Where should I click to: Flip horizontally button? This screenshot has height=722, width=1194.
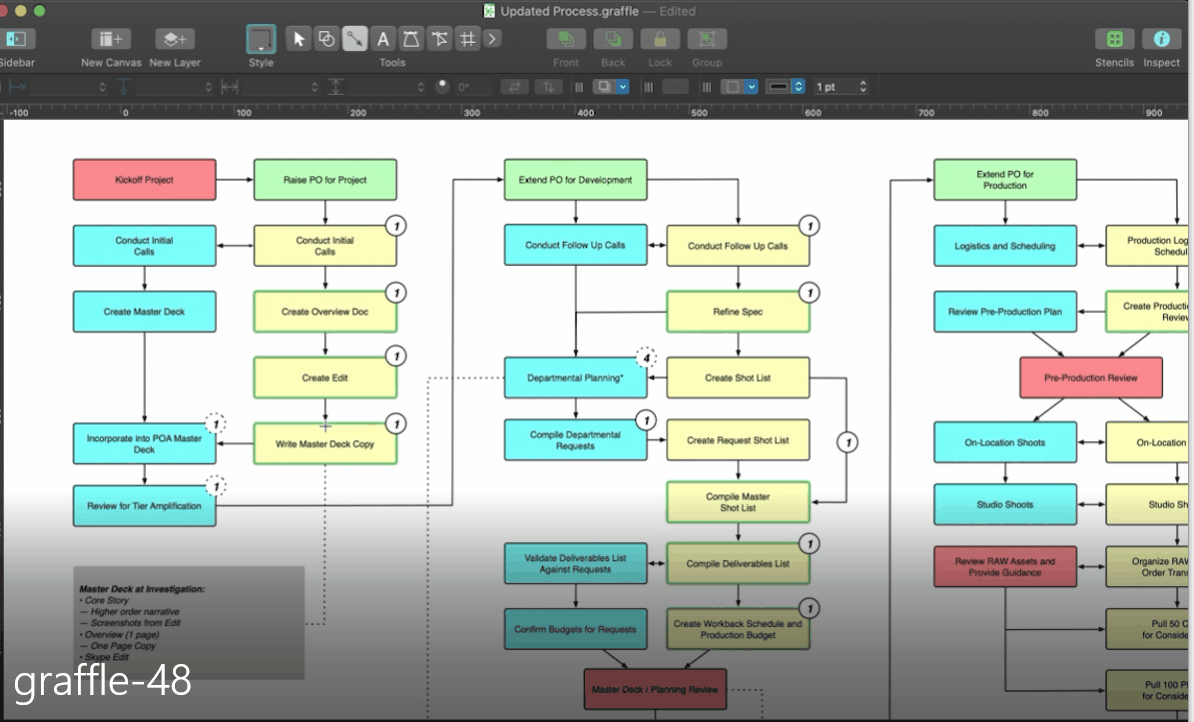515,87
